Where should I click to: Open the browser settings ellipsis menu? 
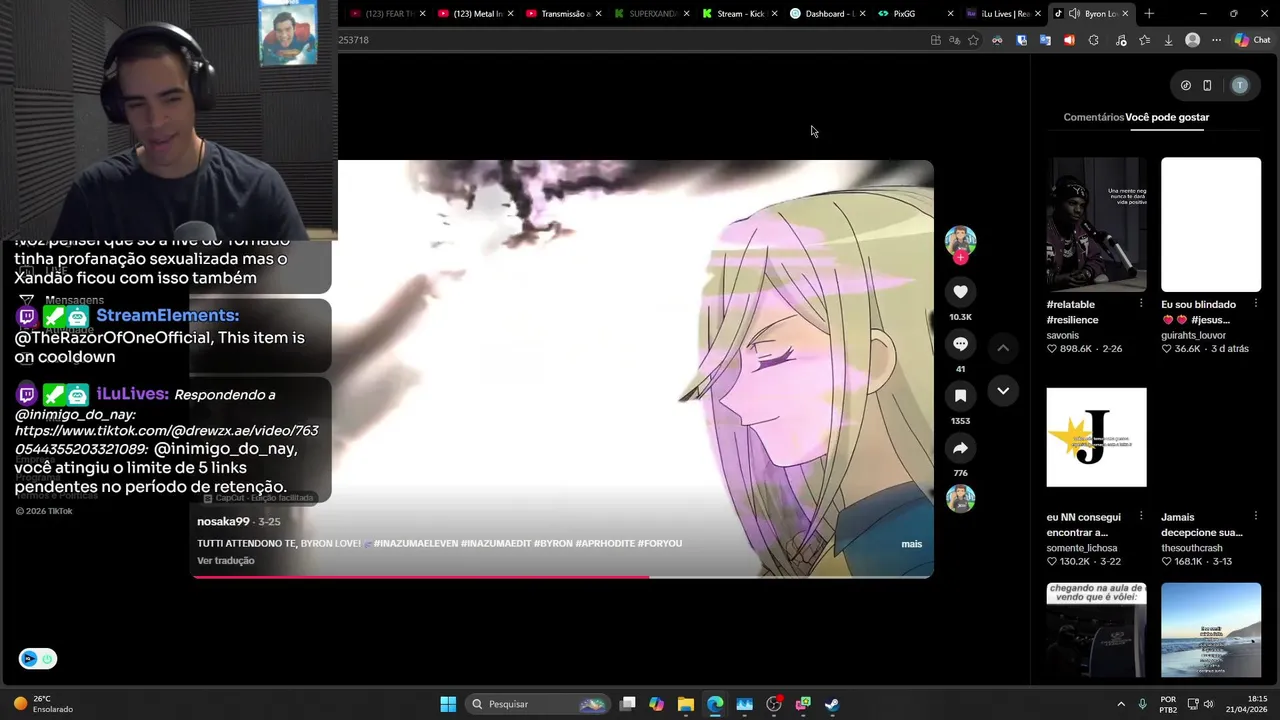pyautogui.click(x=1216, y=40)
